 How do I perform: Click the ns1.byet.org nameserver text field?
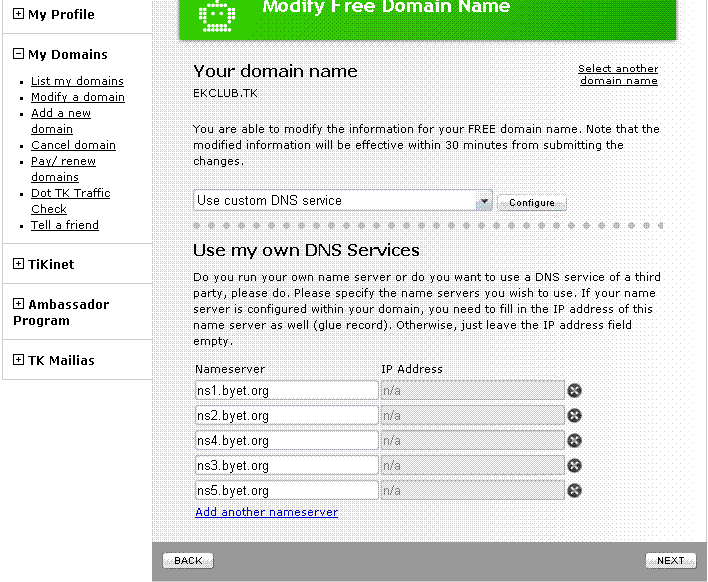[286, 391]
